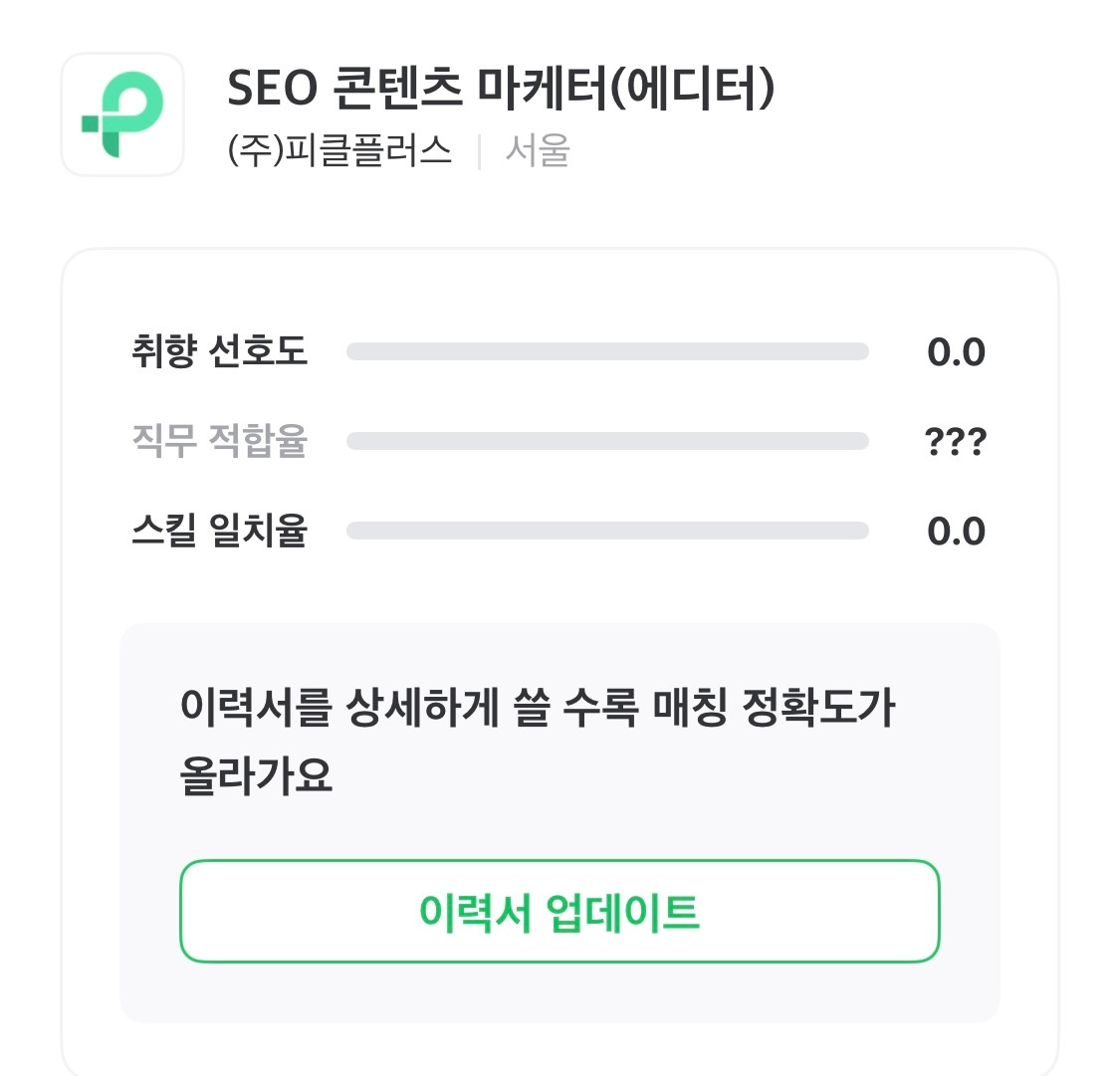Click the 취향 선호도 progress bar

coord(607,351)
